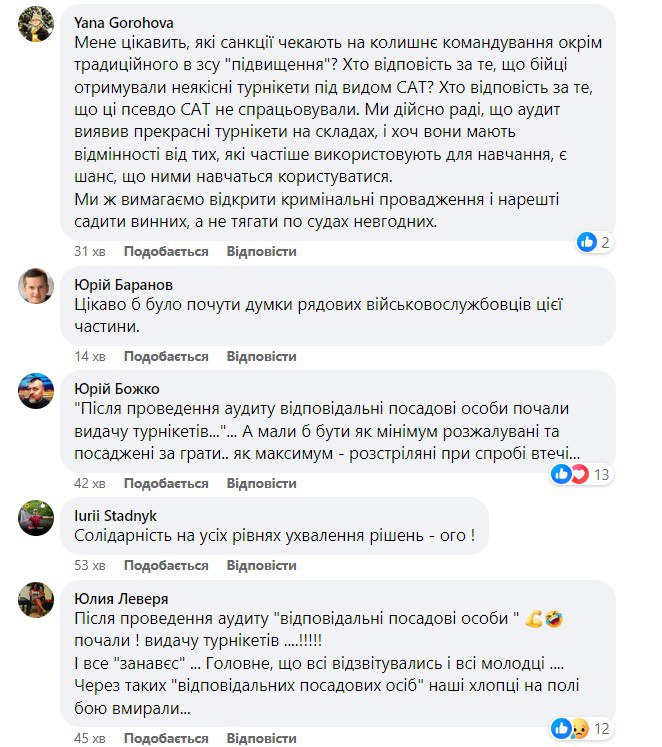Image resolution: width=662 pixels, height=747 pixels.
Task: Reply to Yana Gorohova's comment
Action: (x=261, y=250)
